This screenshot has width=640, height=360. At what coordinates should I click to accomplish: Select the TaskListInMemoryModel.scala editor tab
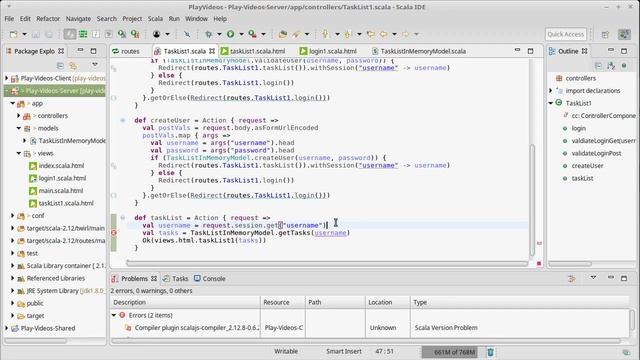pyautogui.click(x=419, y=51)
